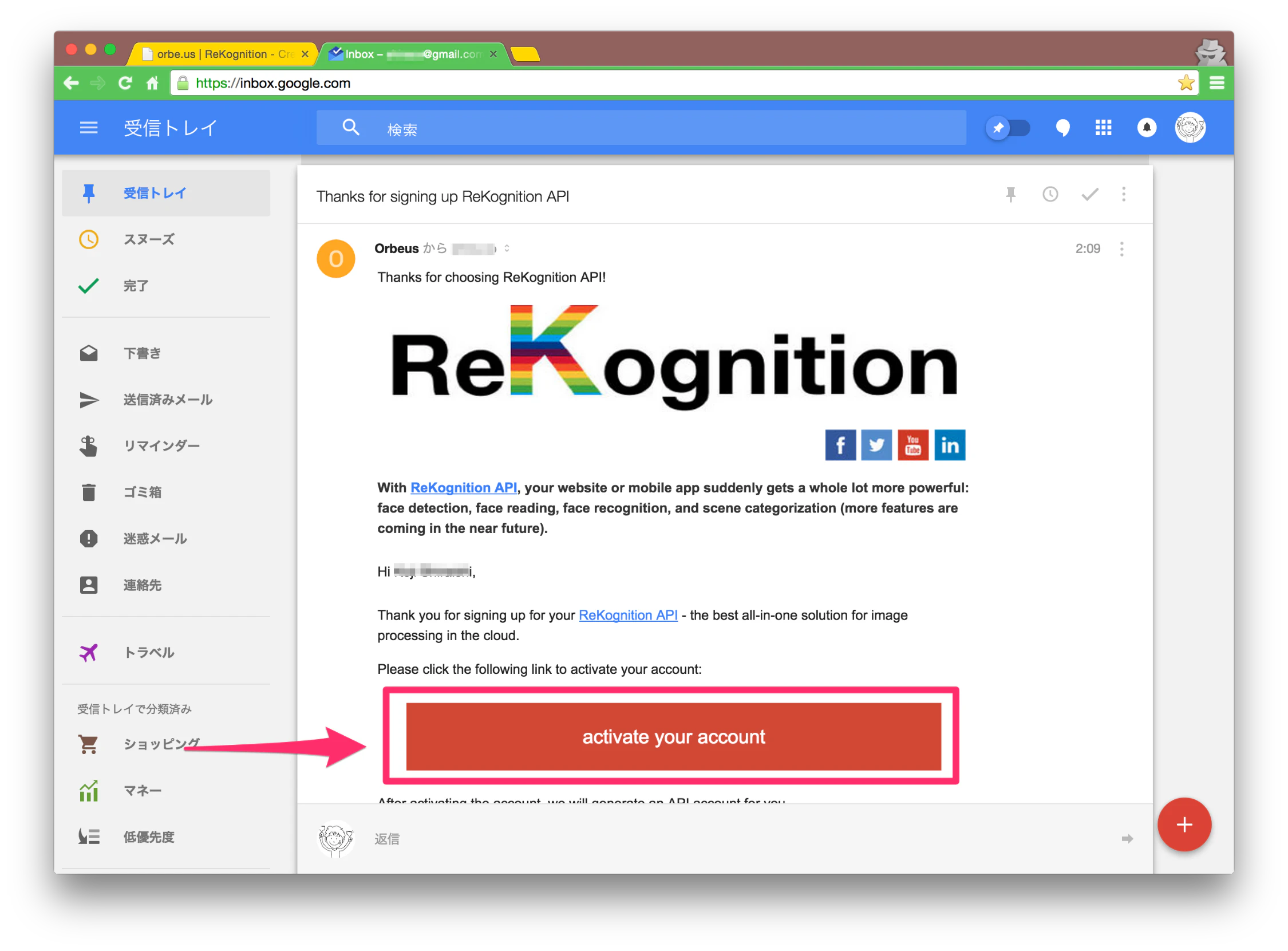Open the Google apps grid
1288x951 pixels.
coord(1103,127)
